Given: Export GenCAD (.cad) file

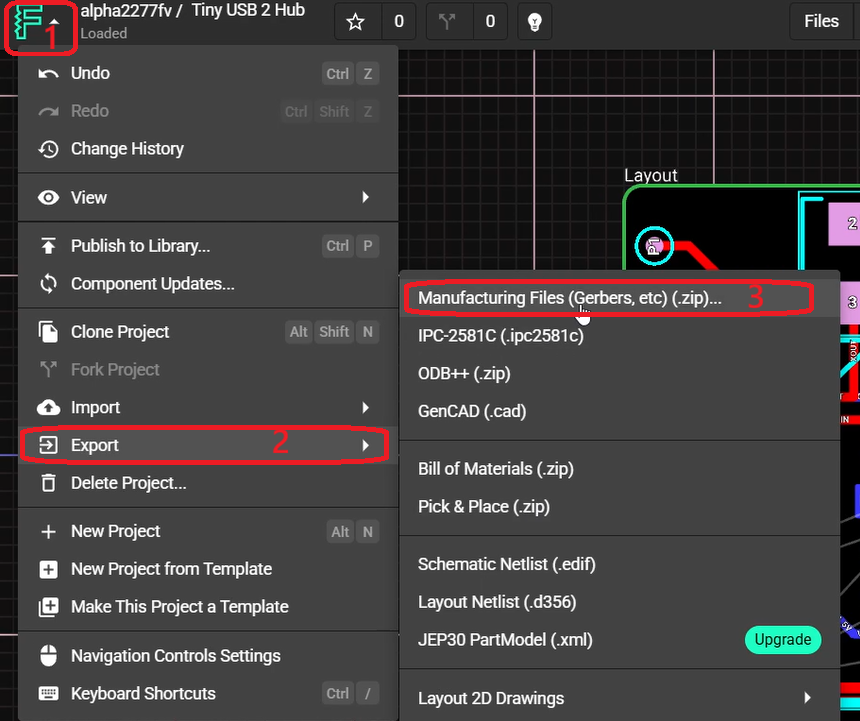Looking at the screenshot, I should coord(620,411).
